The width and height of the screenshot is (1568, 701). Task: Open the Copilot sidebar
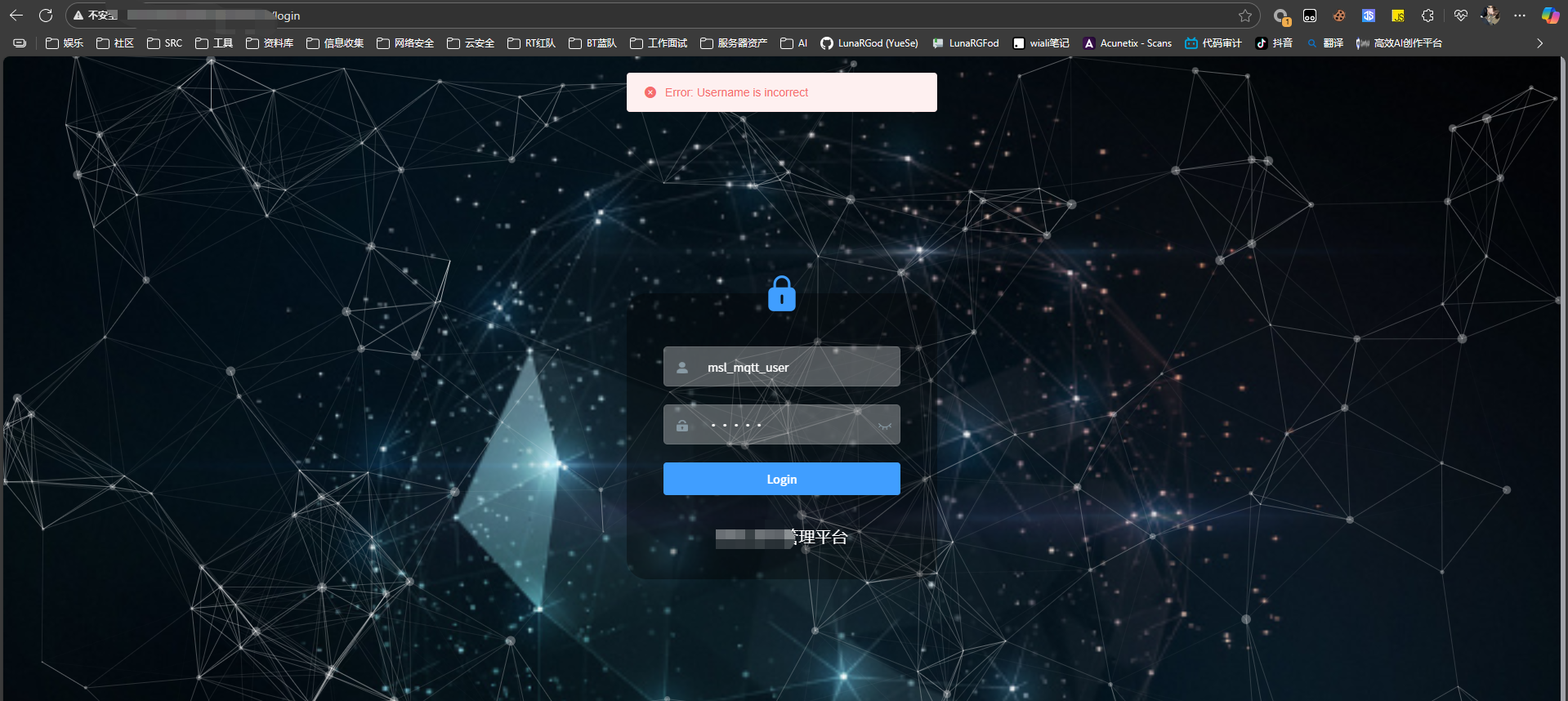[x=1550, y=16]
